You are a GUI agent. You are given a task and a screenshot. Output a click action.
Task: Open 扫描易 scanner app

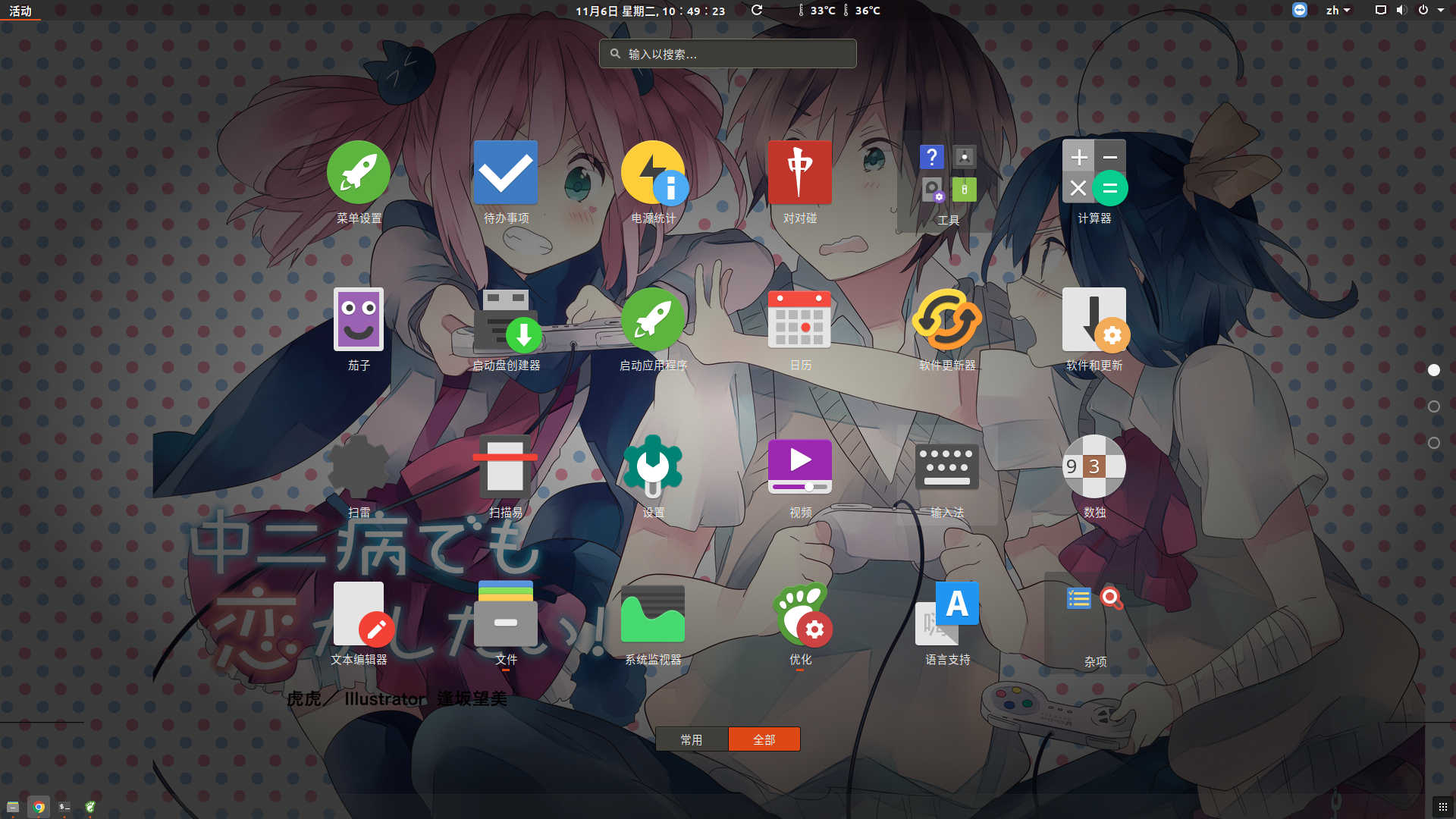pos(506,477)
